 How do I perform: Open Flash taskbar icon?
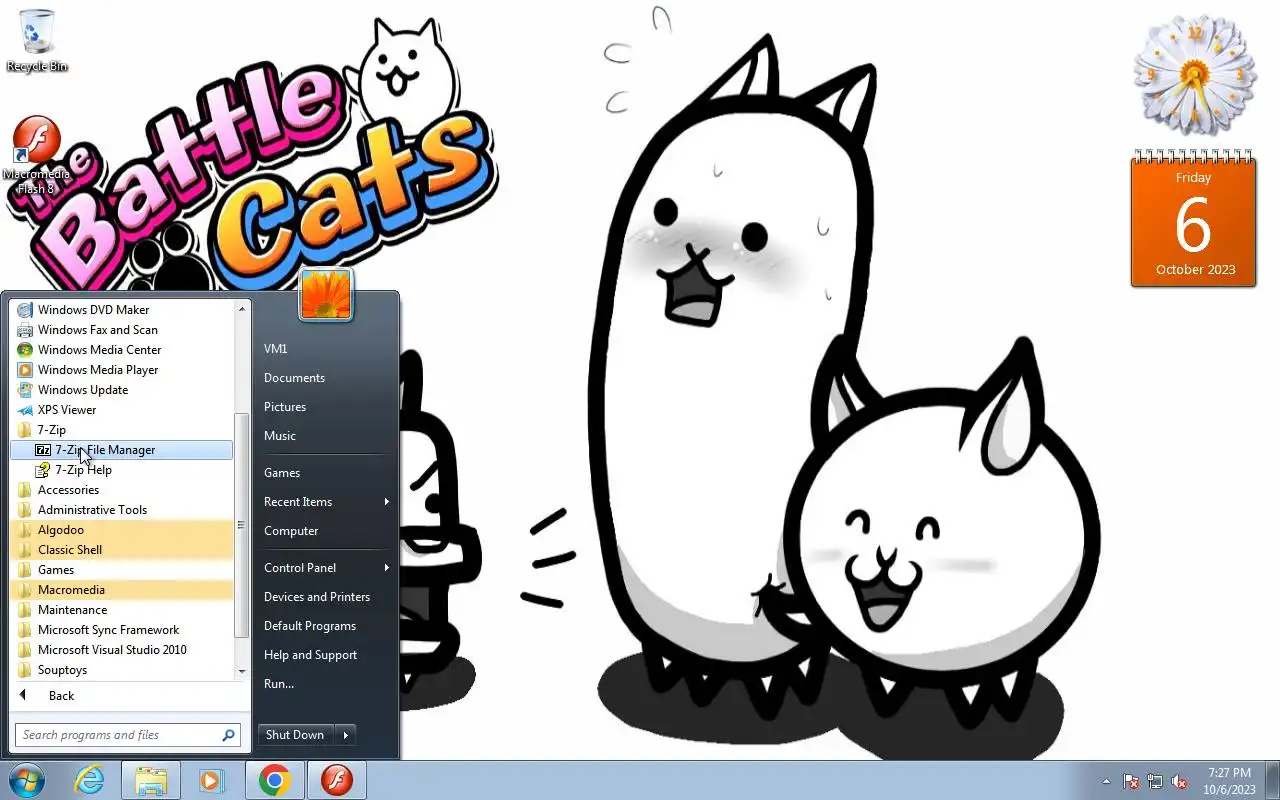(337, 780)
